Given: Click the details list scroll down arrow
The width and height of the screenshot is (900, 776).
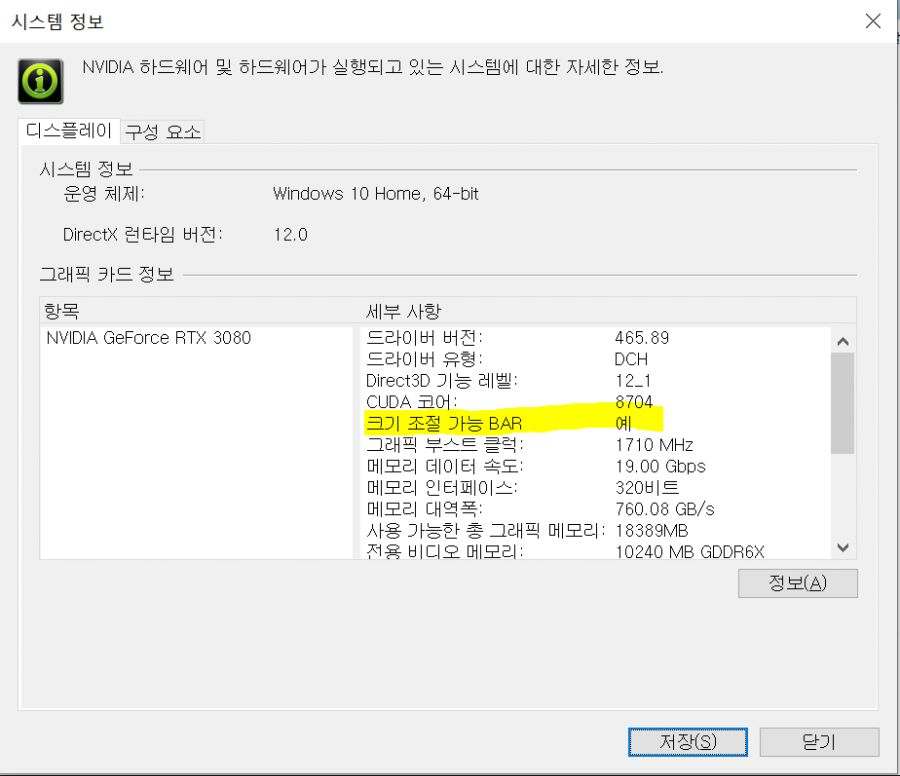Looking at the screenshot, I should (x=843, y=547).
